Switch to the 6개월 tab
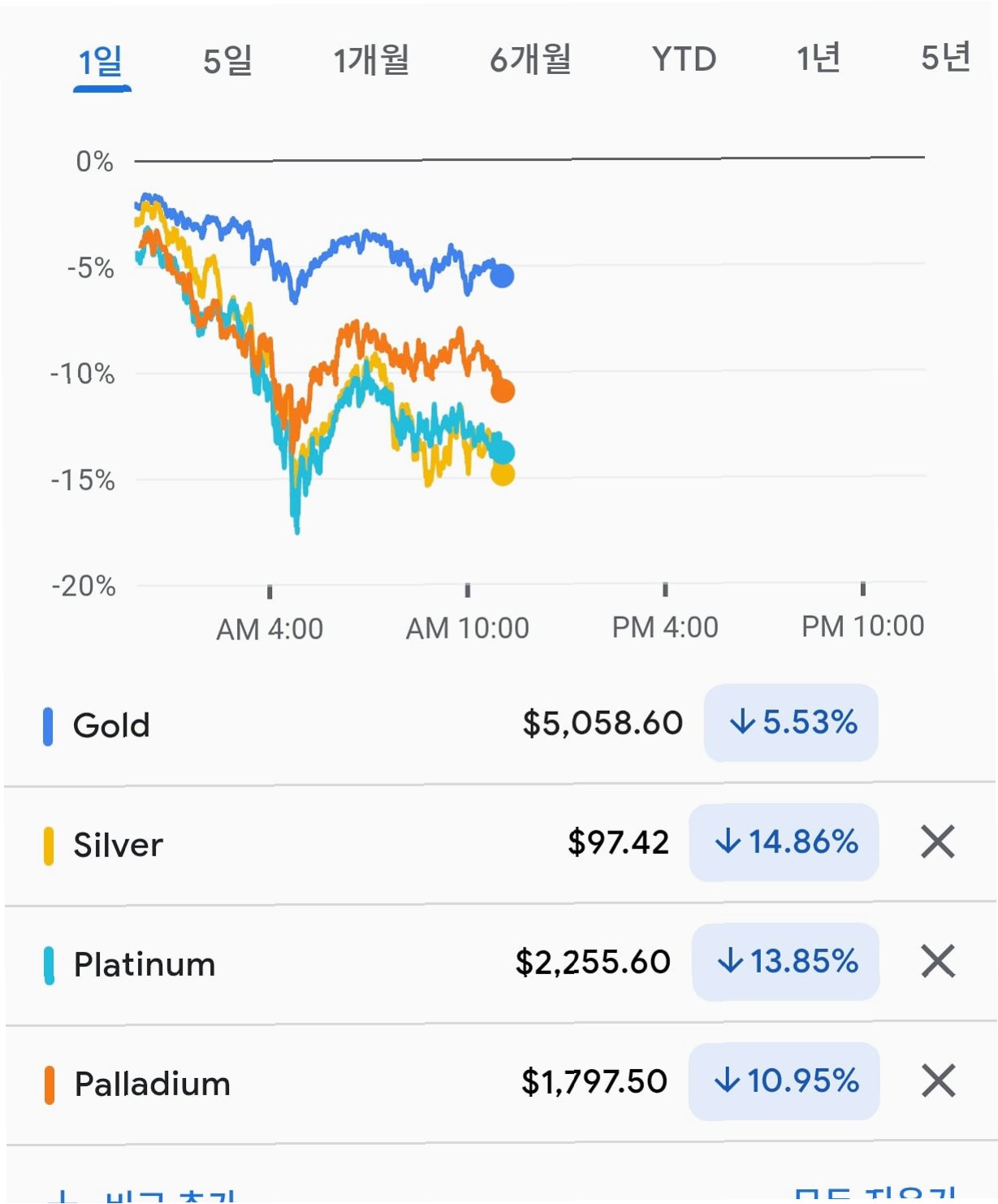Screen dimensions: 998x1204 click(530, 59)
